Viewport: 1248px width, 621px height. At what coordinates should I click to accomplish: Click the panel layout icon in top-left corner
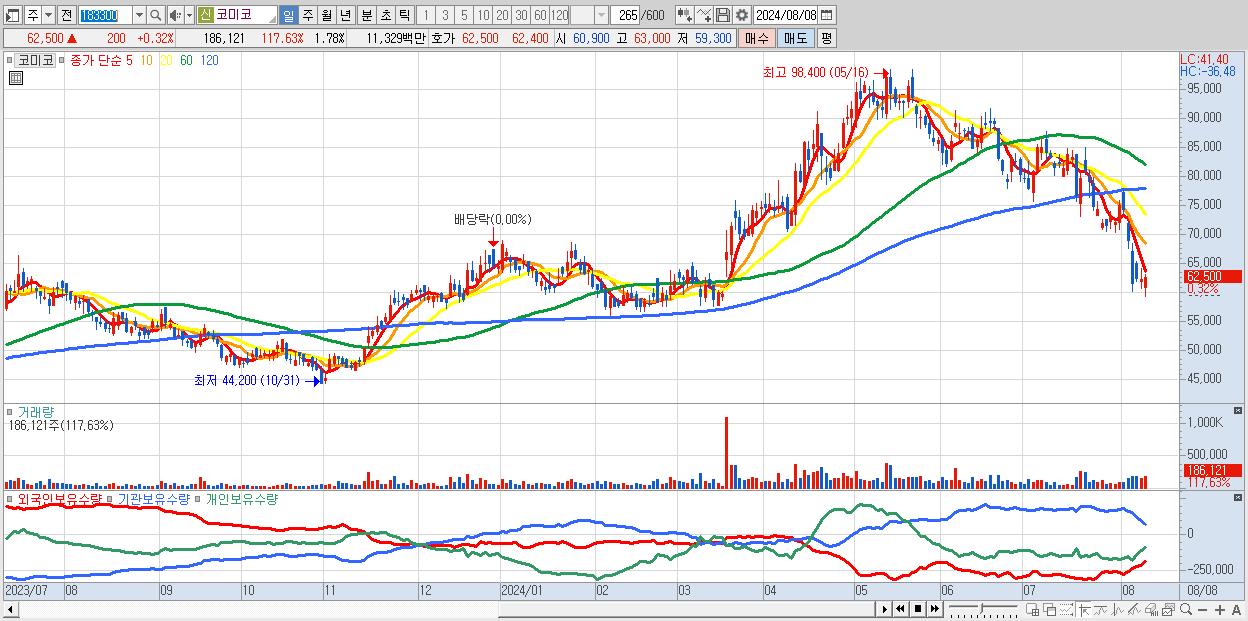[x=12, y=15]
